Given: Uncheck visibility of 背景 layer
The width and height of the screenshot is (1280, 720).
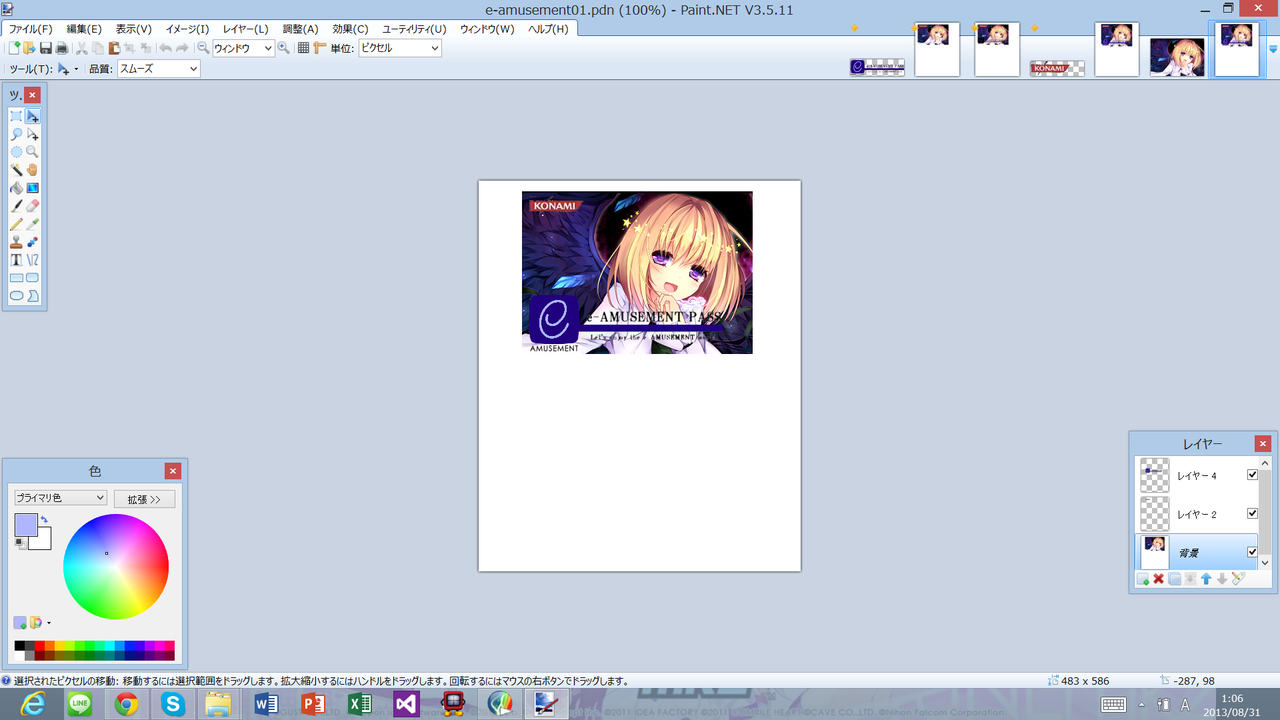Looking at the screenshot, I should (1252, 552).
